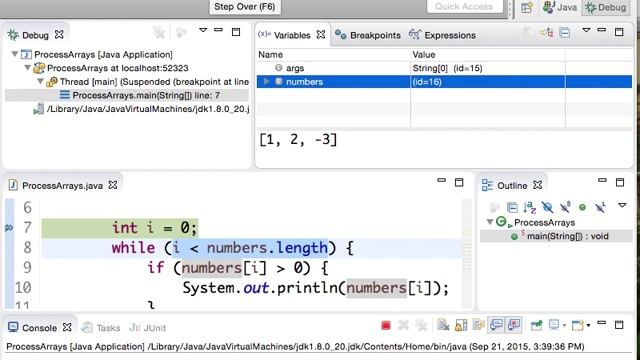
Task: Expand the numbers variable row
Action: (267, 82)
